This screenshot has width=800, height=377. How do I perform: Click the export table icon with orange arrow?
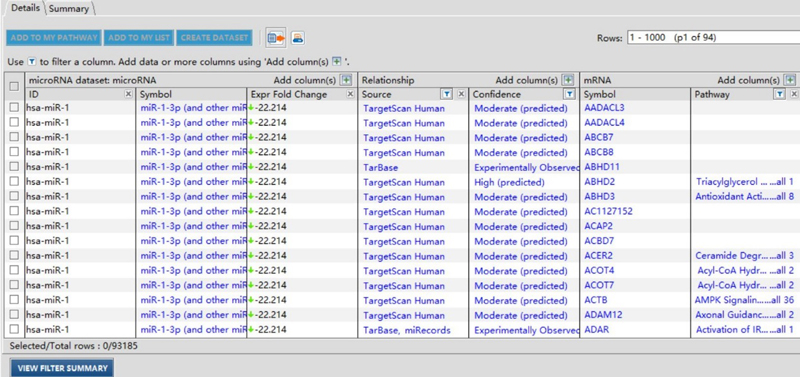pyautogui.click(x=276, y=38)
